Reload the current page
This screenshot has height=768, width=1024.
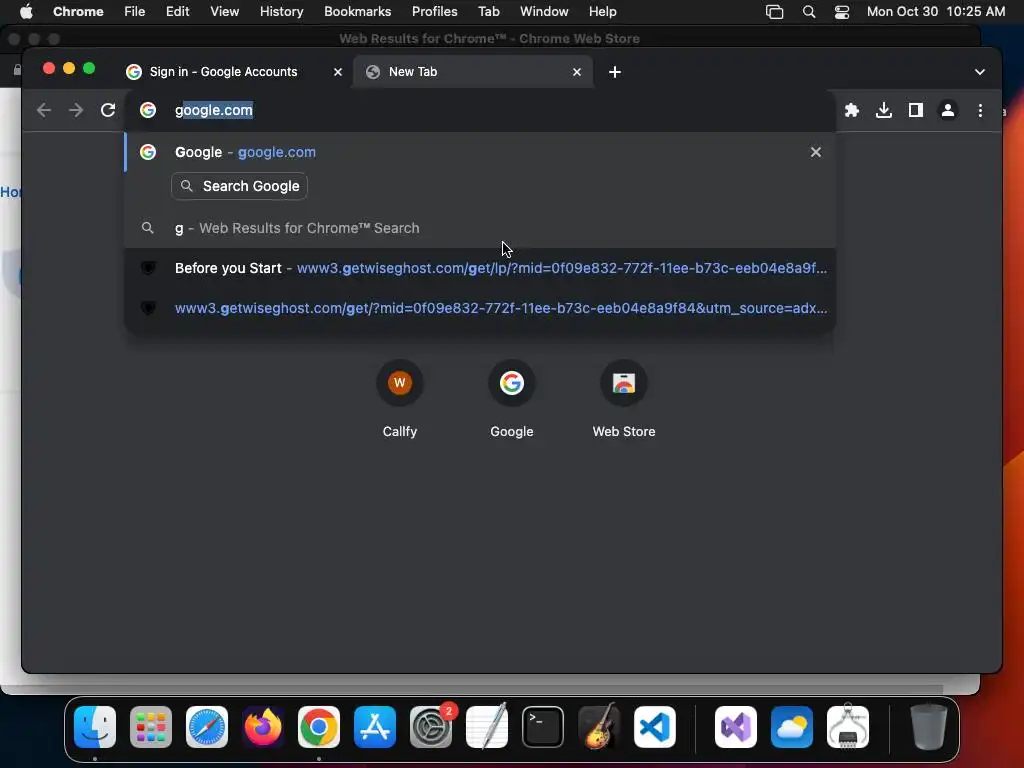[x=108, y=110]
